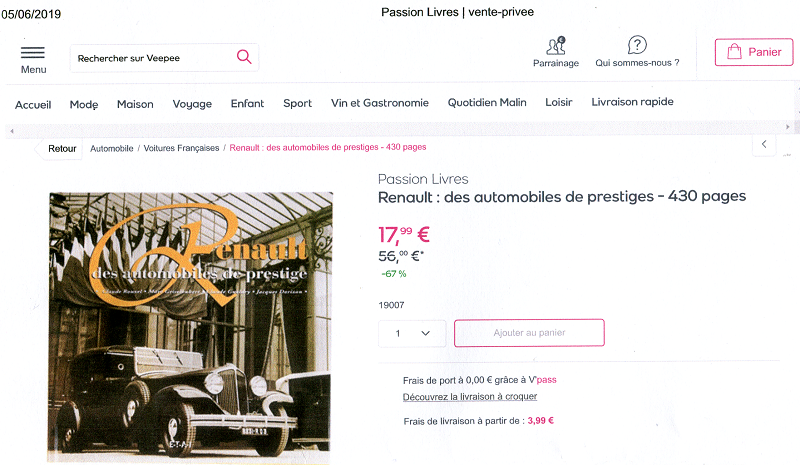Go to the Livraison rapide tab
The image size is (800, 465).
pyautogui.click(x=632, y=102)
